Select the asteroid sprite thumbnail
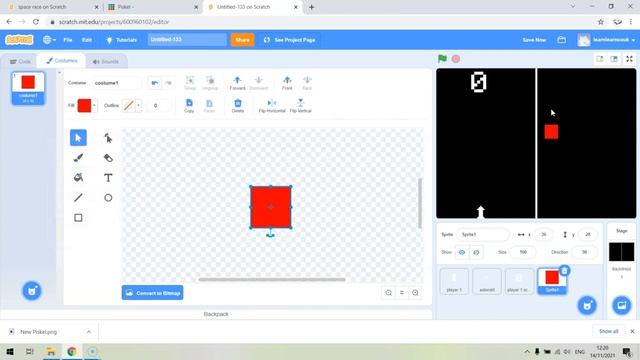The image size is (640, 360). (x=487, y=281)
